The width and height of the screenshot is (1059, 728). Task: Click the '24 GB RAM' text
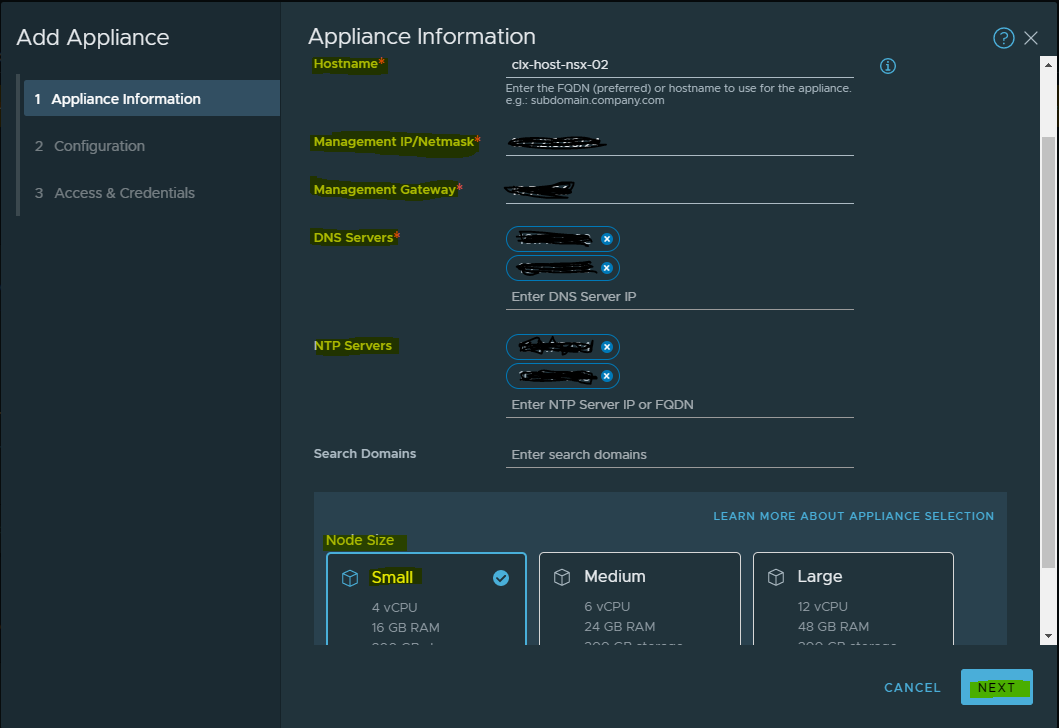tap(619, 627)
